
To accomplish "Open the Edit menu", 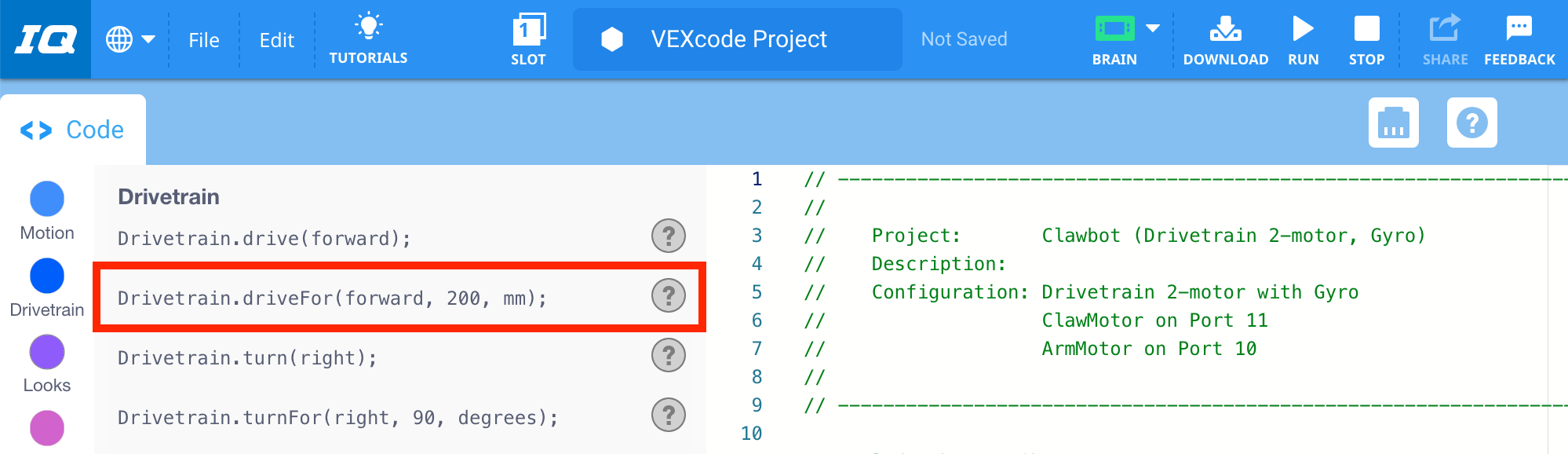I will [x=277, y=40].
